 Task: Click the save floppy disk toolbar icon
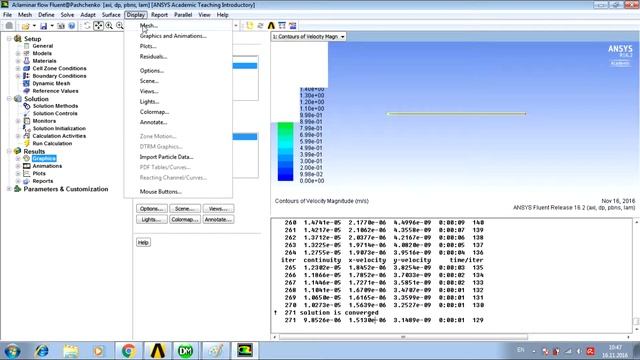(x=43, y=26)
